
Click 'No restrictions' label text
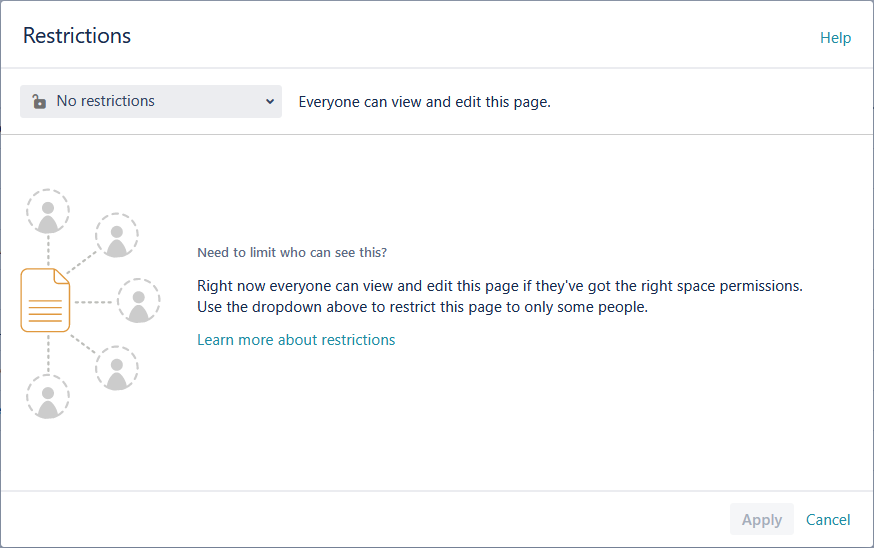(x=105, y=101)
